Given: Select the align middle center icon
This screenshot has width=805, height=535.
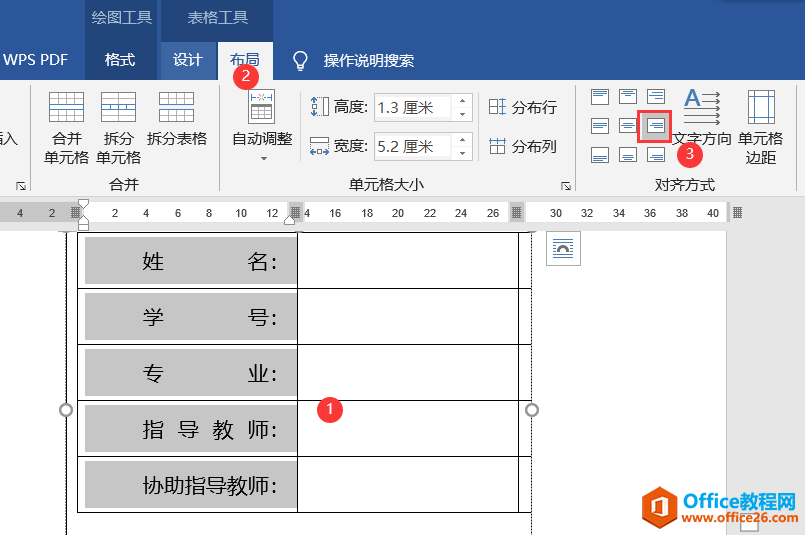Looking at the screenshot, I should click(627, 126).
